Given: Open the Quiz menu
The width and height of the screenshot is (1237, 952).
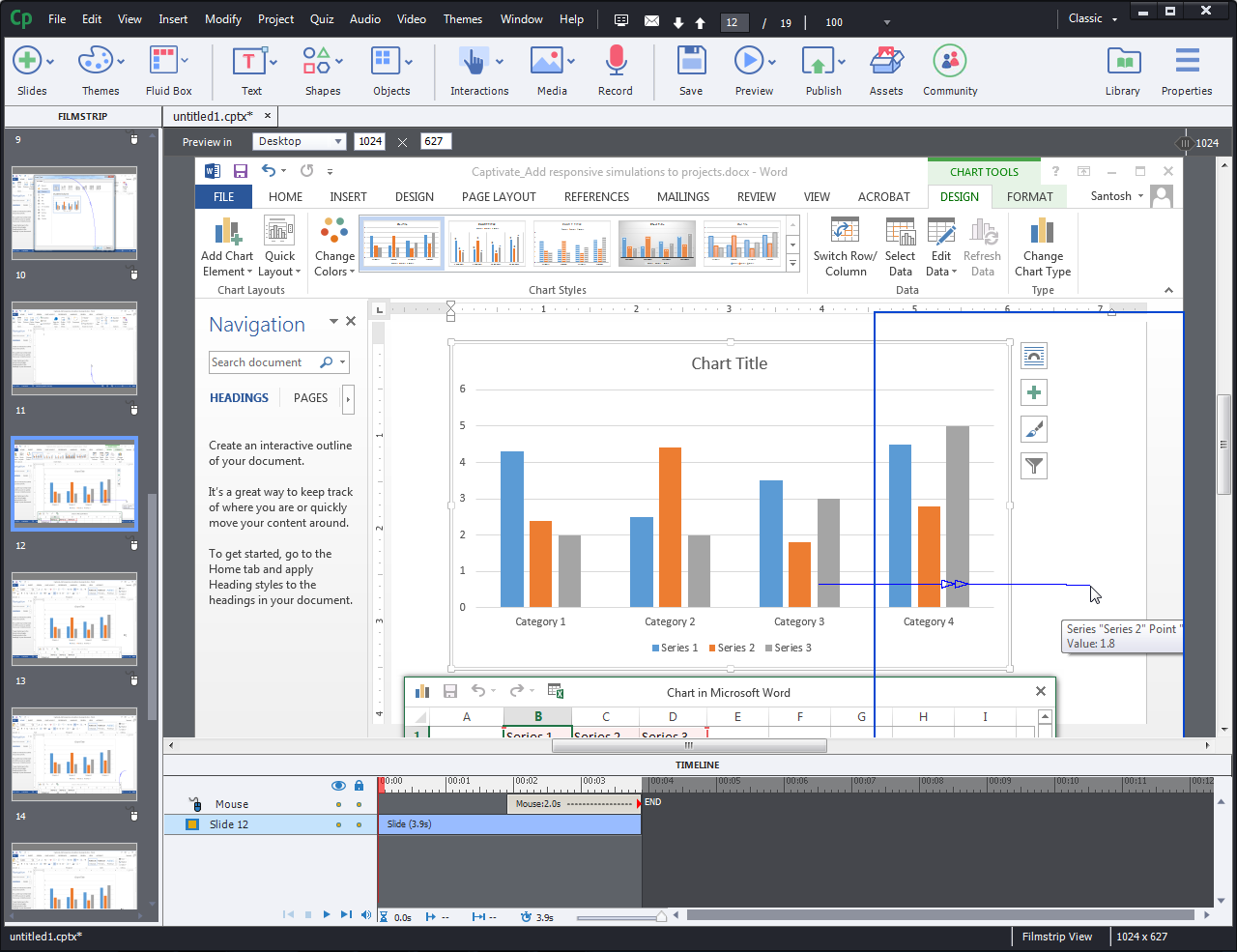Looking at the screenshot, I should point(322,19).
